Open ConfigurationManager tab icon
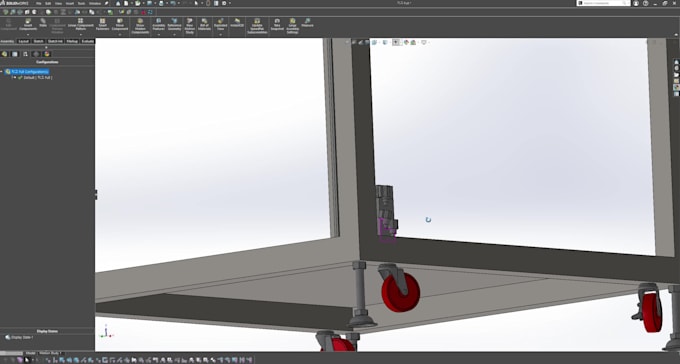 tap(26, 54)
